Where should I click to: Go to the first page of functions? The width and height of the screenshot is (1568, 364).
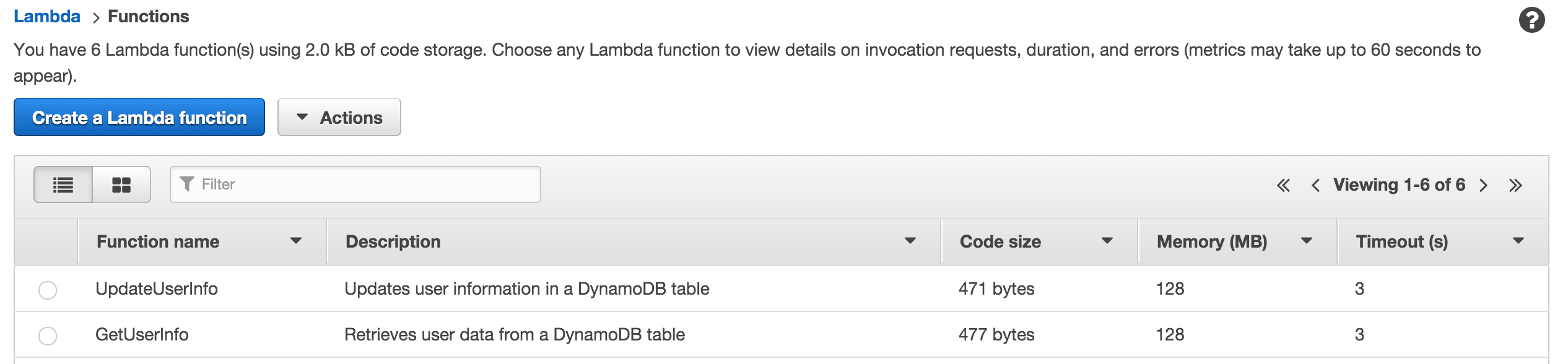1285,184
